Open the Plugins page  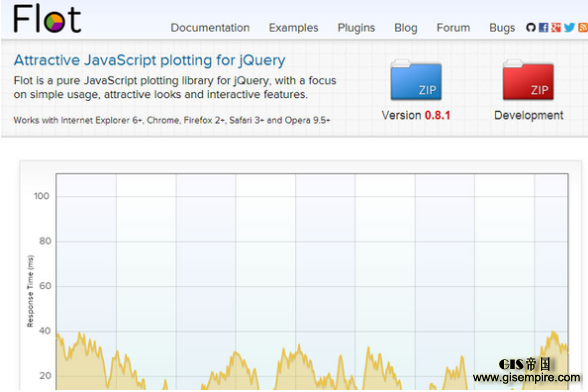coord(356,28)
